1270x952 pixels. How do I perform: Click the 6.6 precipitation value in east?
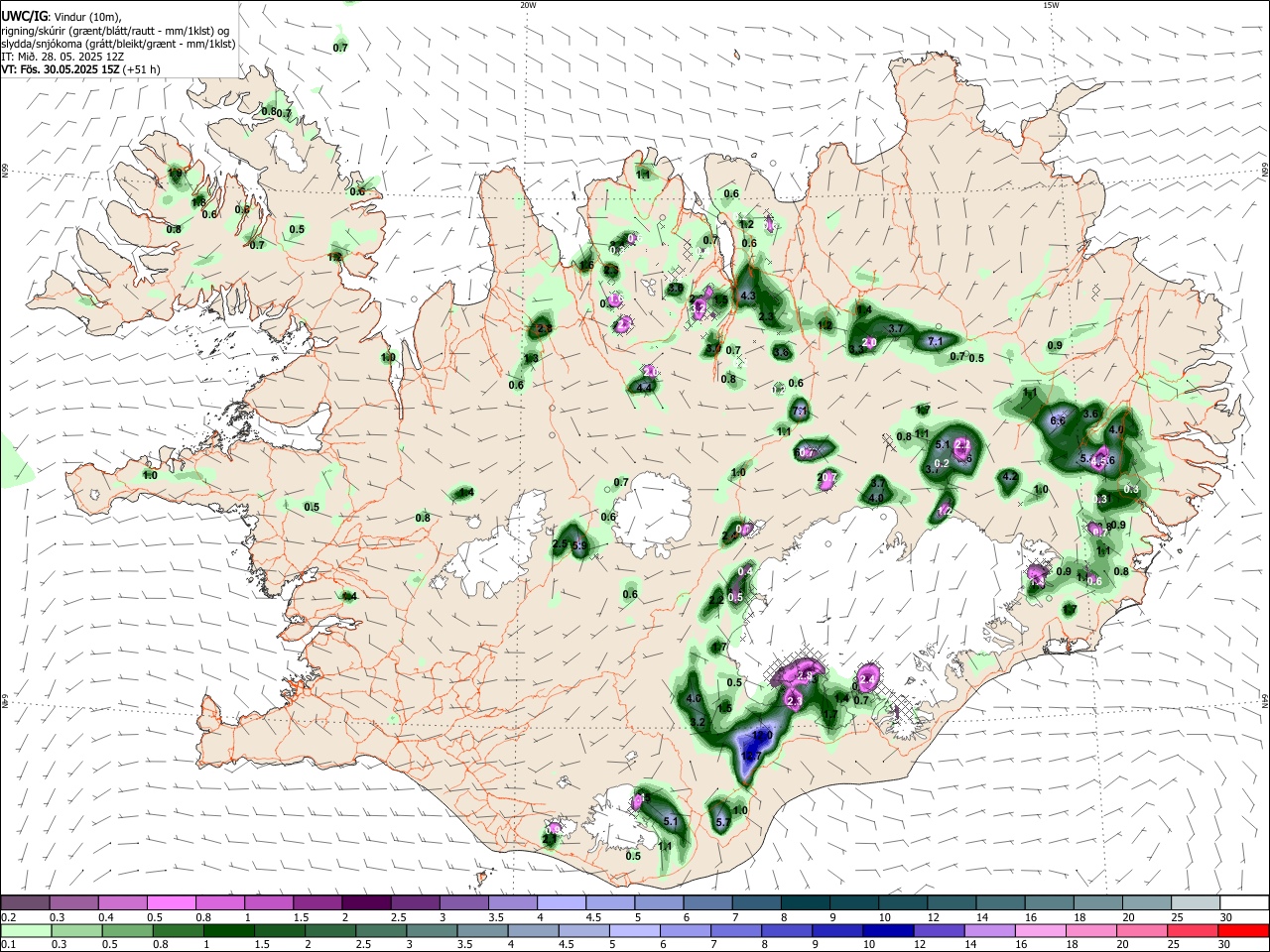(x=1058, y=420)
